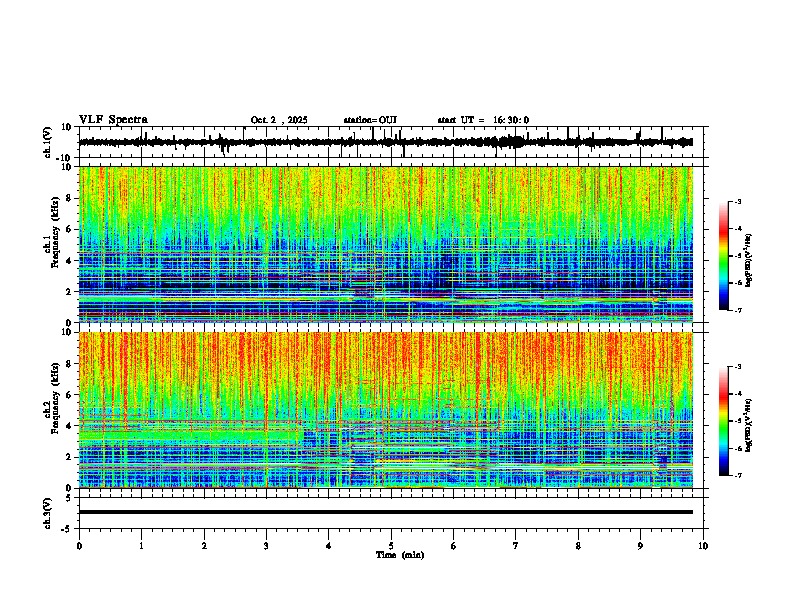Click the ch.1 log(PSD) color scale title
Image resolution: width=792 pixels, height=612 pixels.
point(749,261)
